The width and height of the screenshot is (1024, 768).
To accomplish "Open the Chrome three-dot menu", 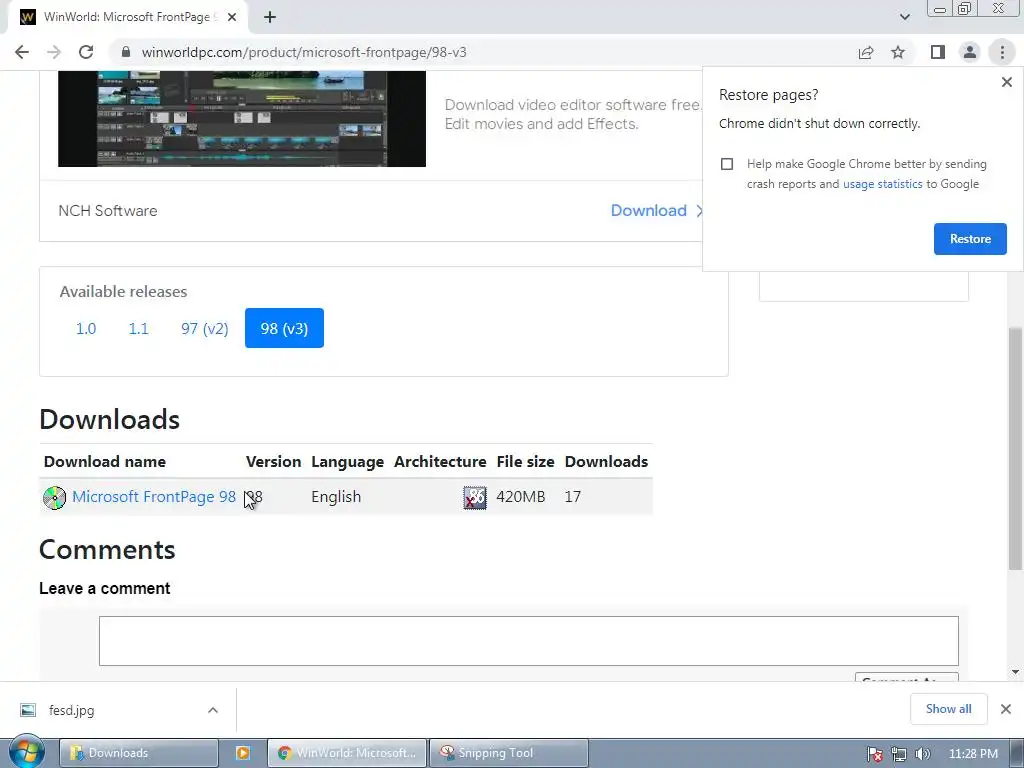I will (x=1002, y=52).
